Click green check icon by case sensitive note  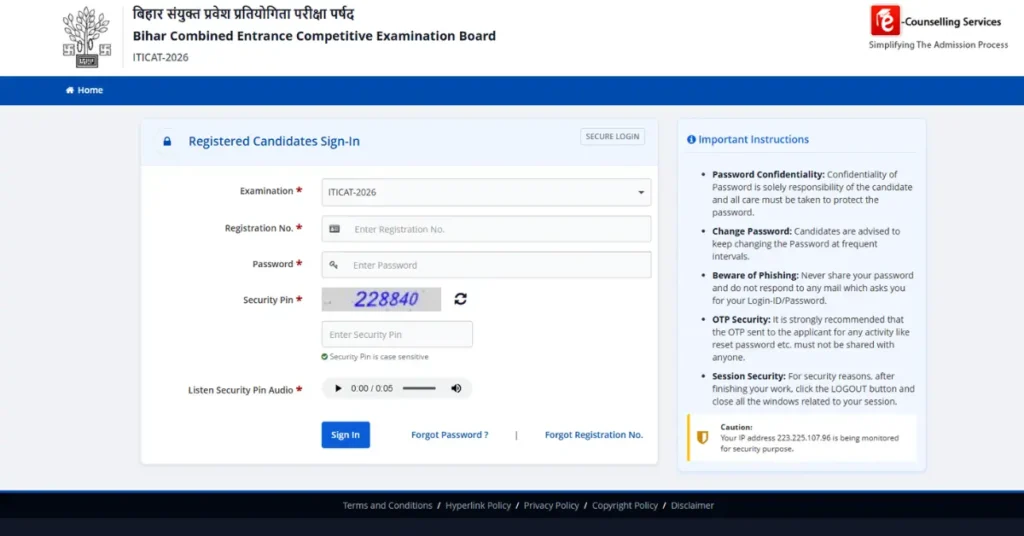(x=325, y=356)
